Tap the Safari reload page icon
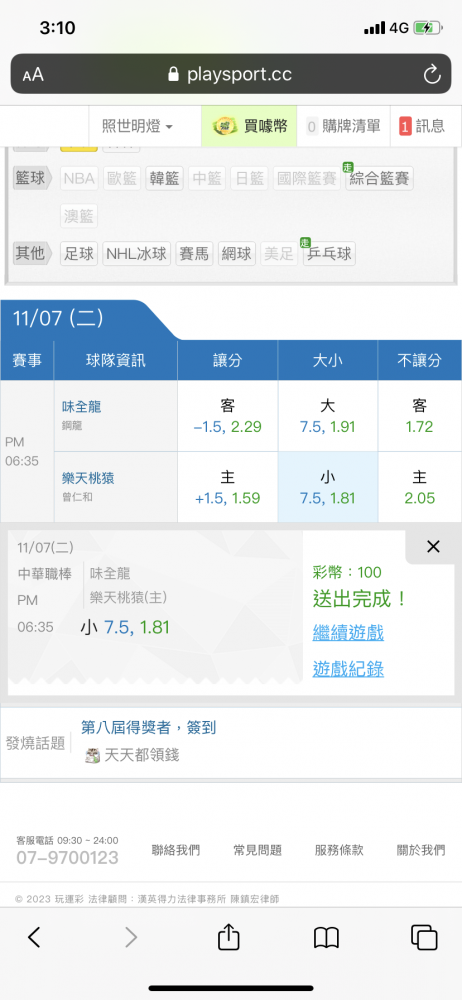462x1000 pixels. [x=432, y=75]
